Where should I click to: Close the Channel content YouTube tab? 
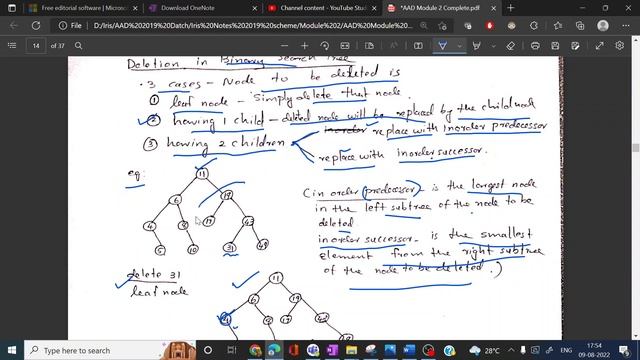[x=374, y=8]
